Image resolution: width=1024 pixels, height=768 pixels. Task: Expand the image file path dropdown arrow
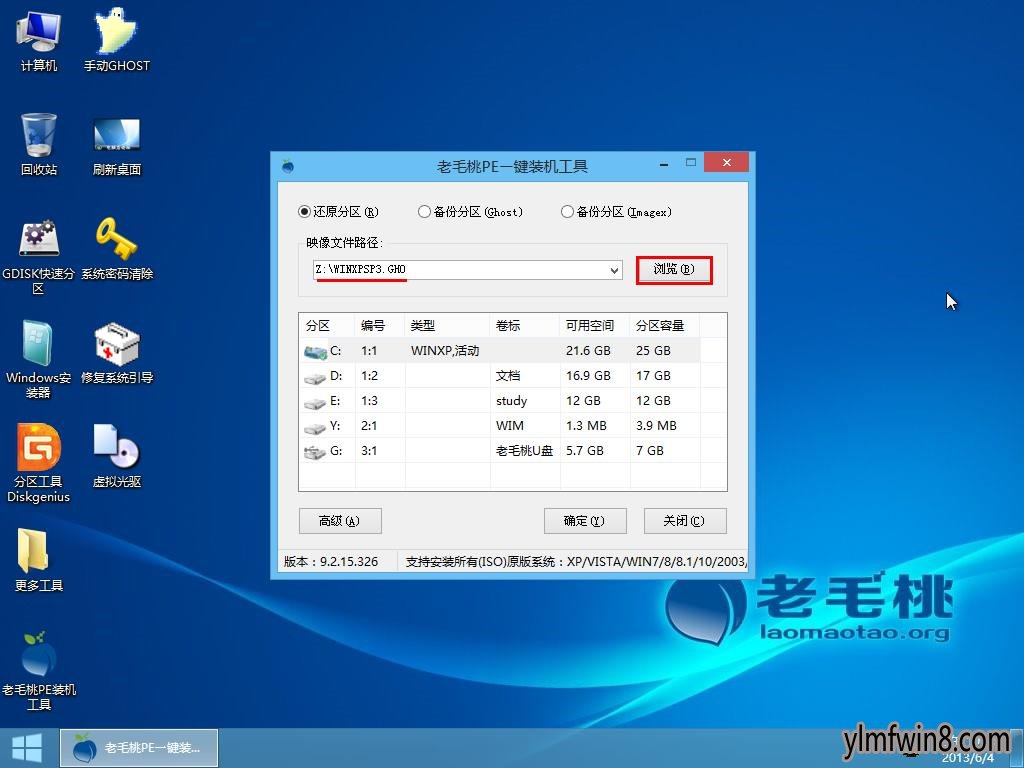(615, 270)
